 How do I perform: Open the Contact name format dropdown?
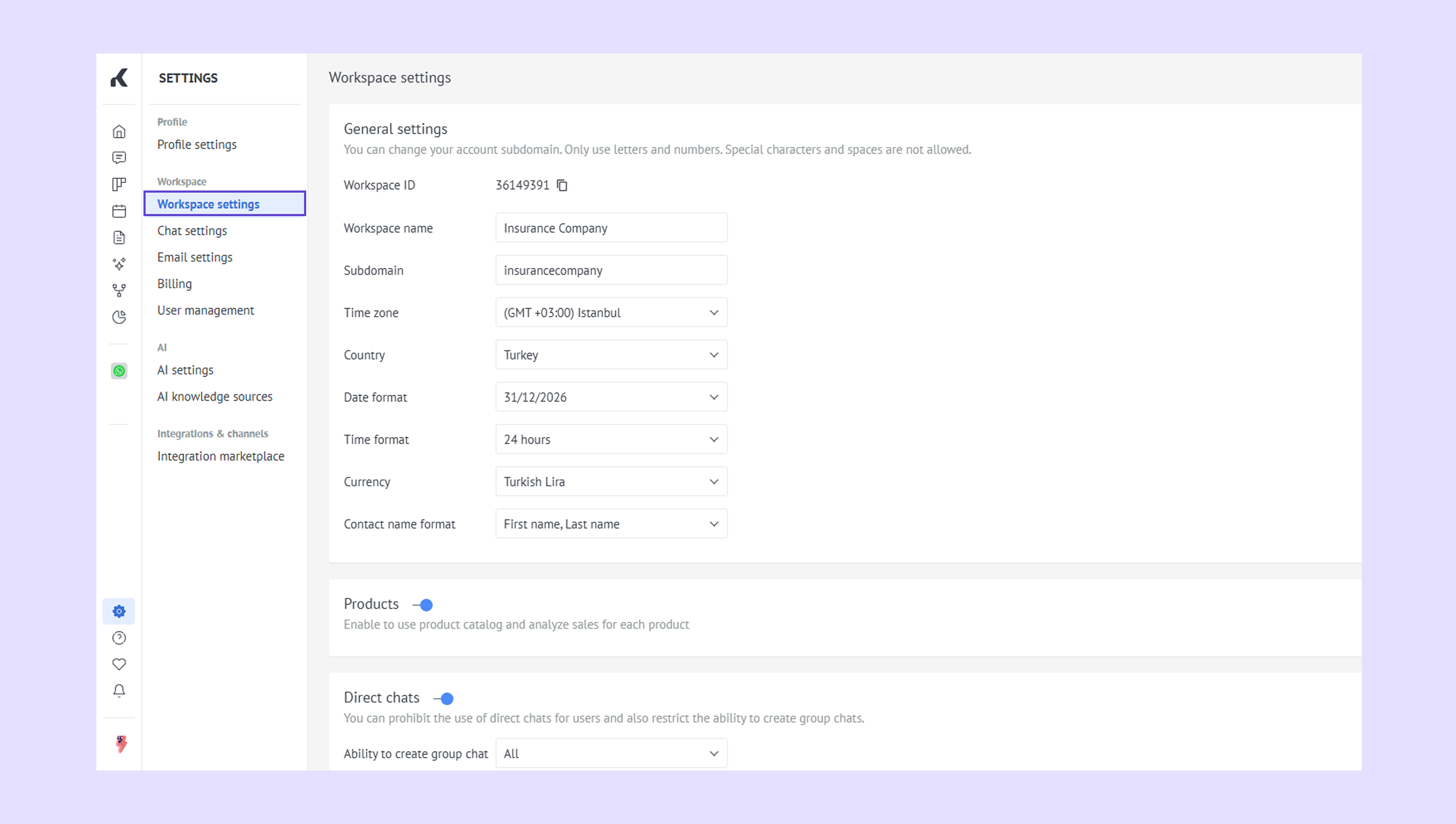[611, 524]
